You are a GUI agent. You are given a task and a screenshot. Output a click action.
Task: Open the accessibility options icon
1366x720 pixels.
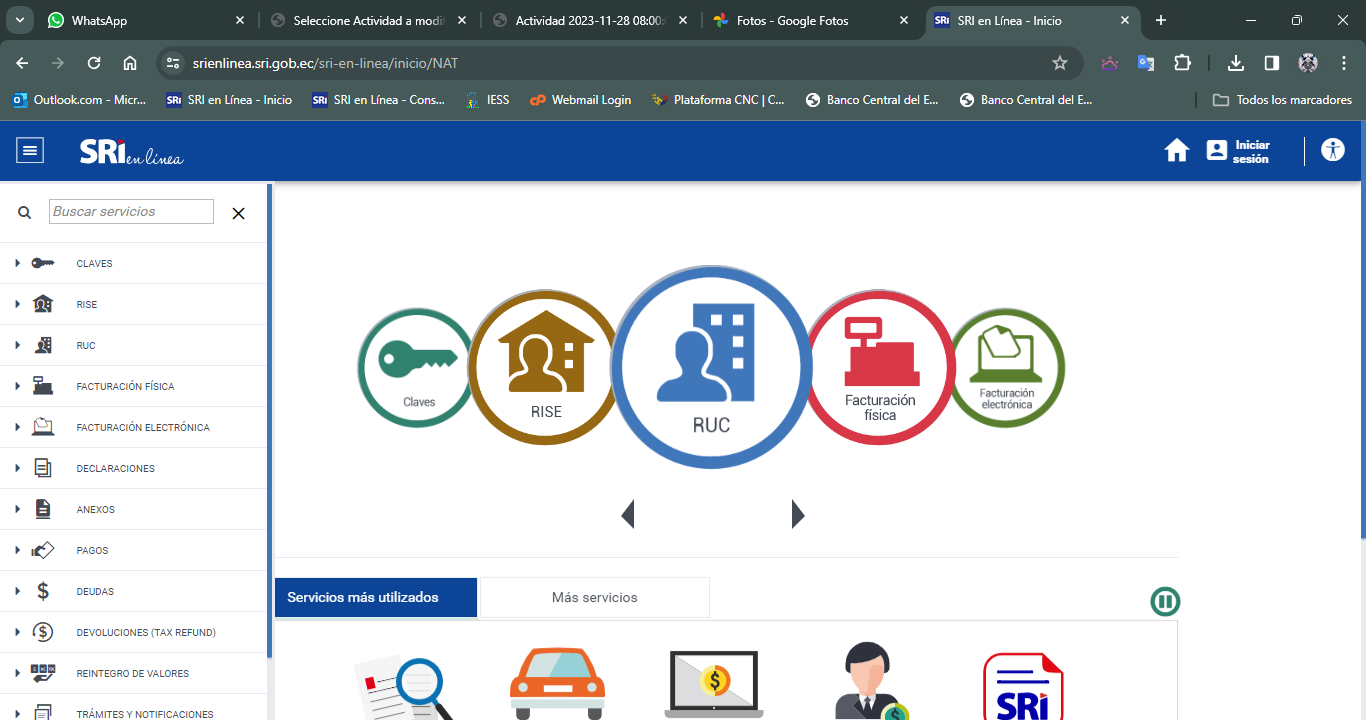coord(1332,151)
